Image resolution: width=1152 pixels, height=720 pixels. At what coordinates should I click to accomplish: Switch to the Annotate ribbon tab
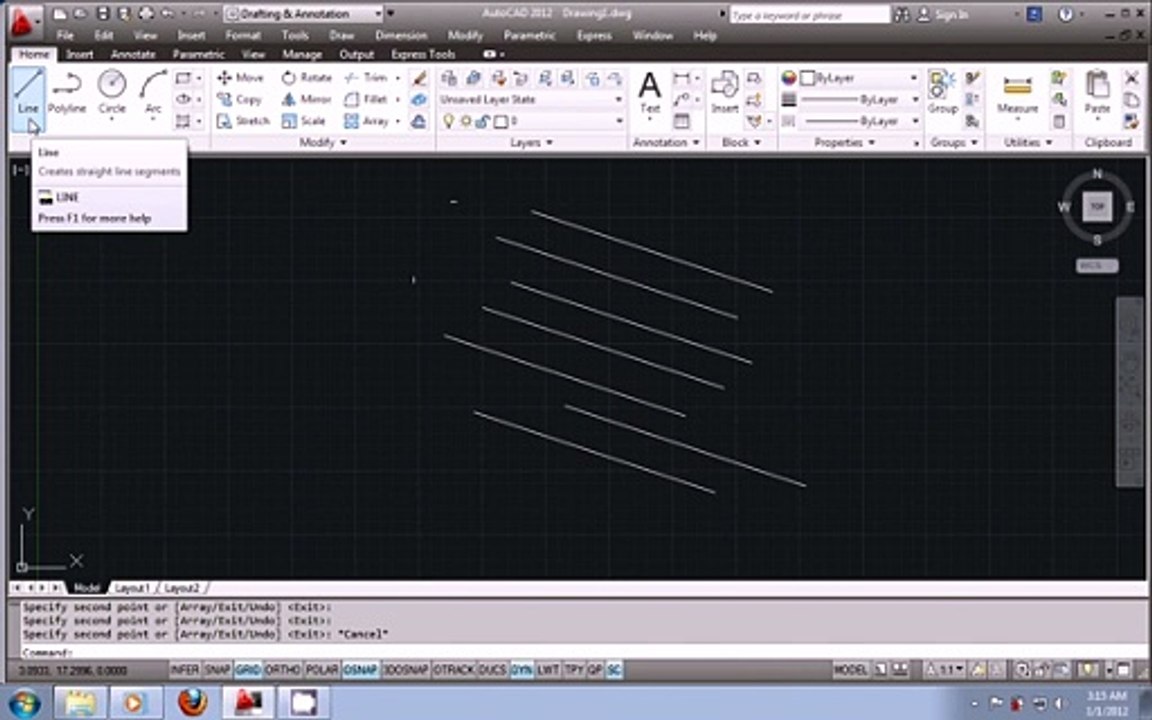(133, 54)
